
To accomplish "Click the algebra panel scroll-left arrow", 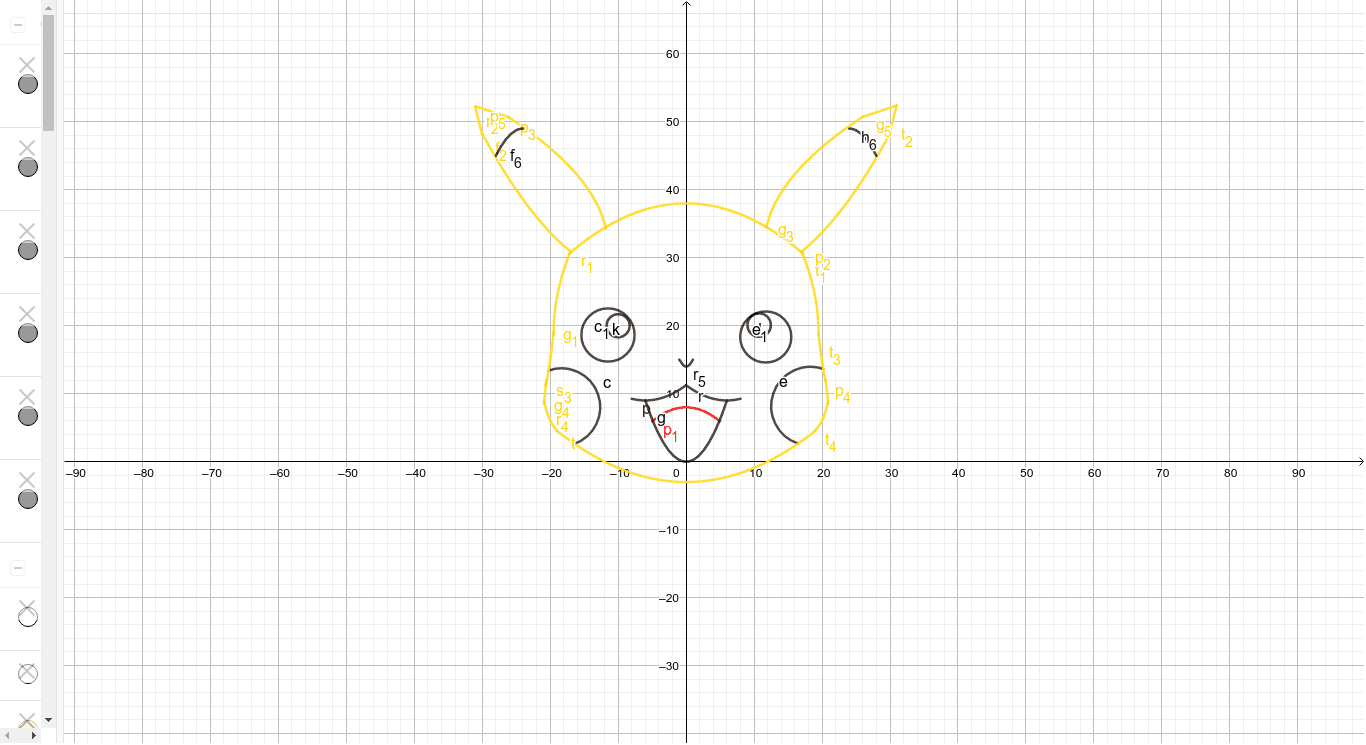I will (x=6, y=735).
